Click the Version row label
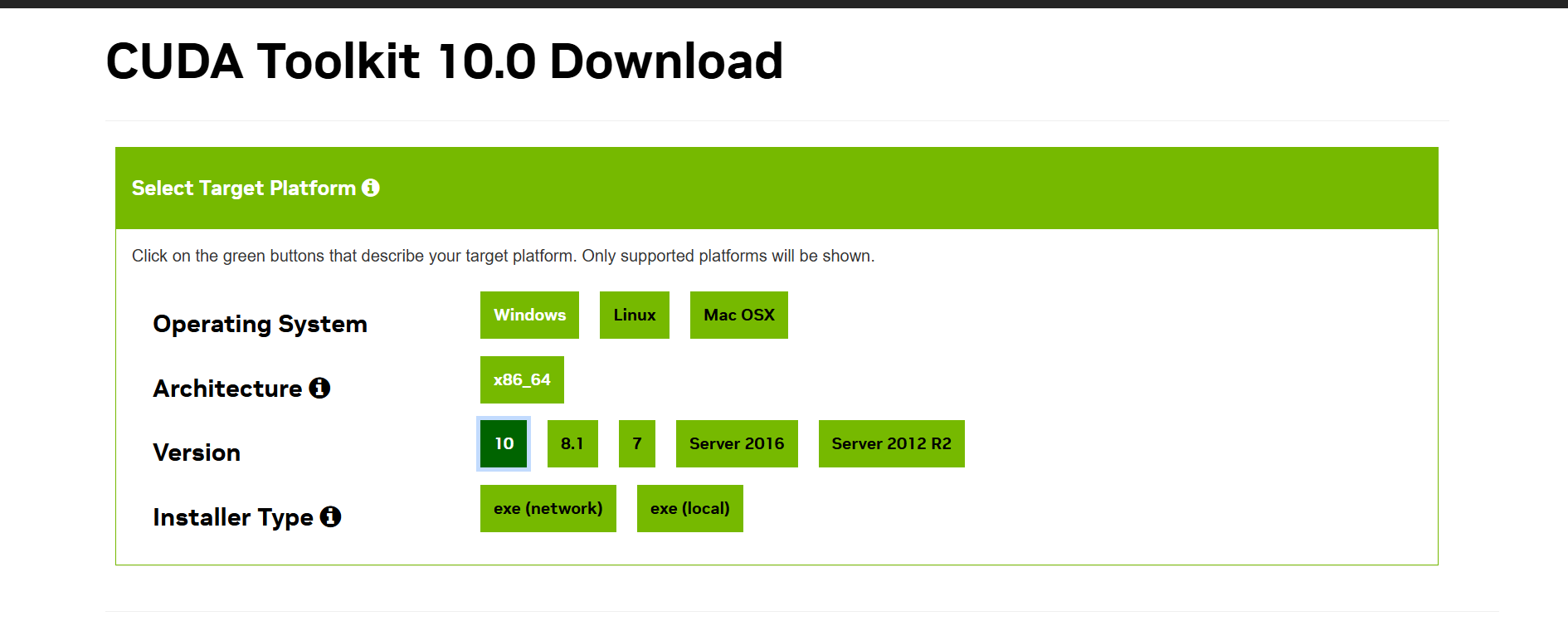Image resolution: width=1568 pixels, height=631 pixels. tap(197, 452)
